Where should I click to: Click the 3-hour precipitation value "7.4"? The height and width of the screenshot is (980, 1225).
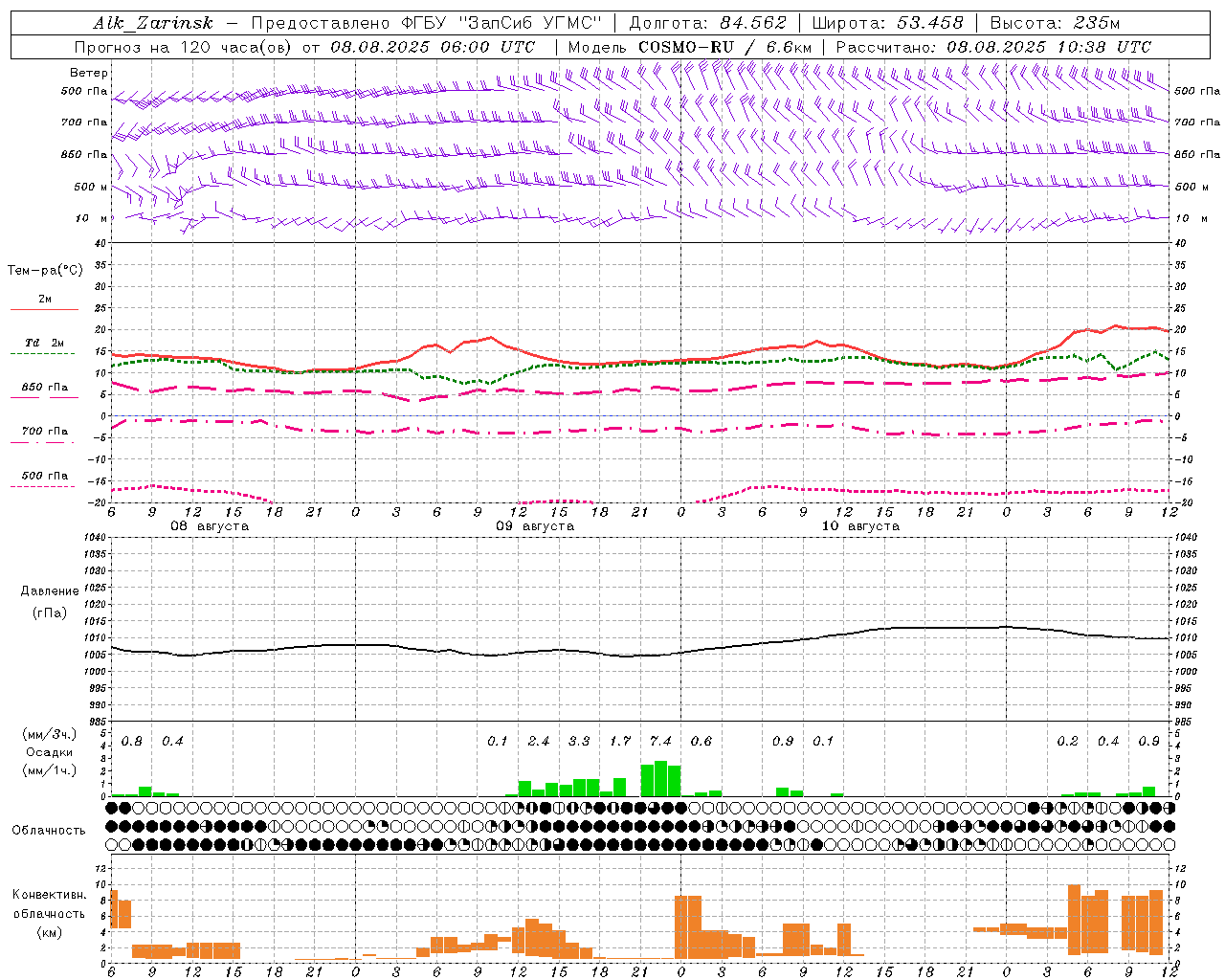pyautogui.click(x=660, y=741)
